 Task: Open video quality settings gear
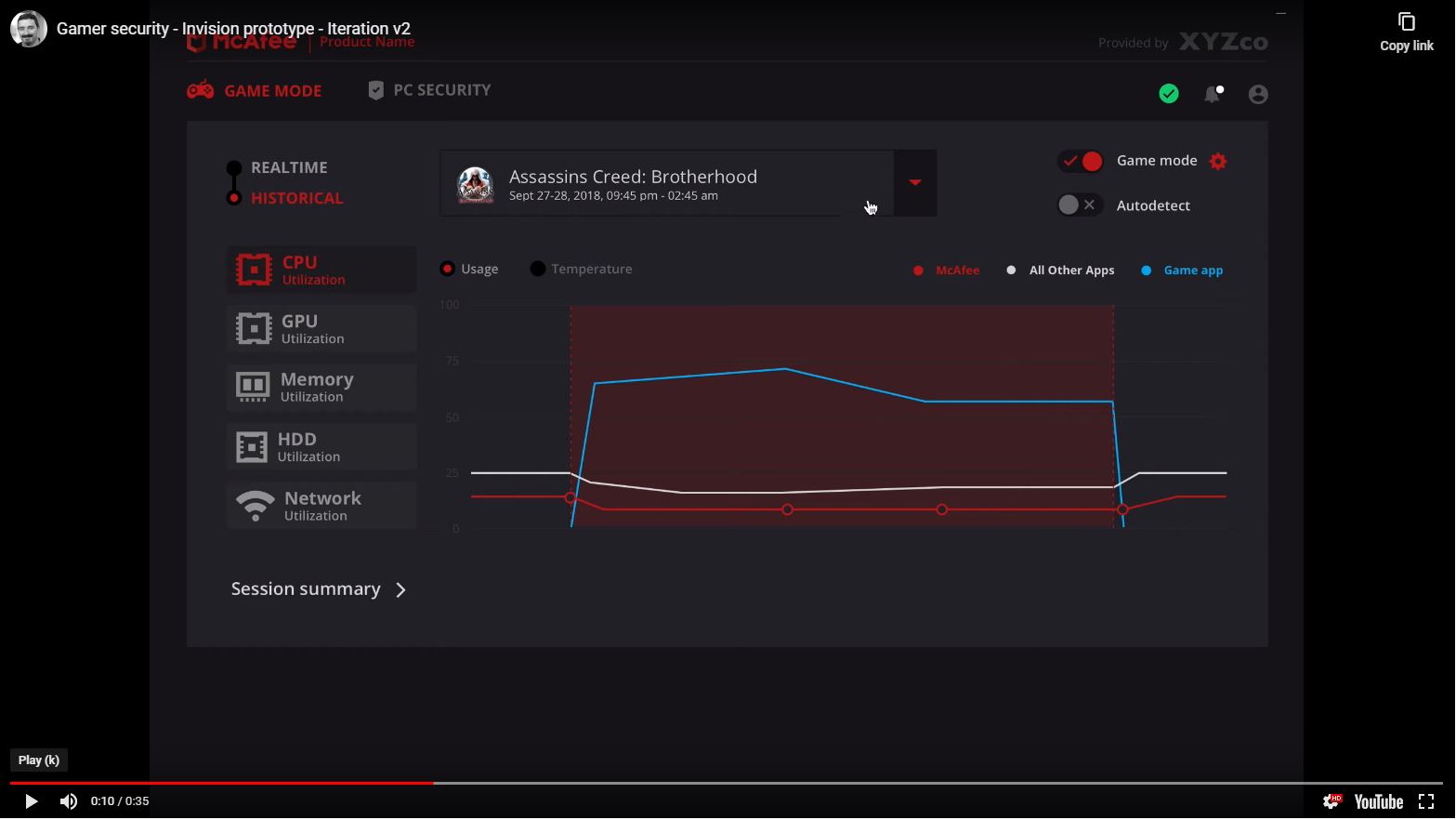(x=1332, y=801)
